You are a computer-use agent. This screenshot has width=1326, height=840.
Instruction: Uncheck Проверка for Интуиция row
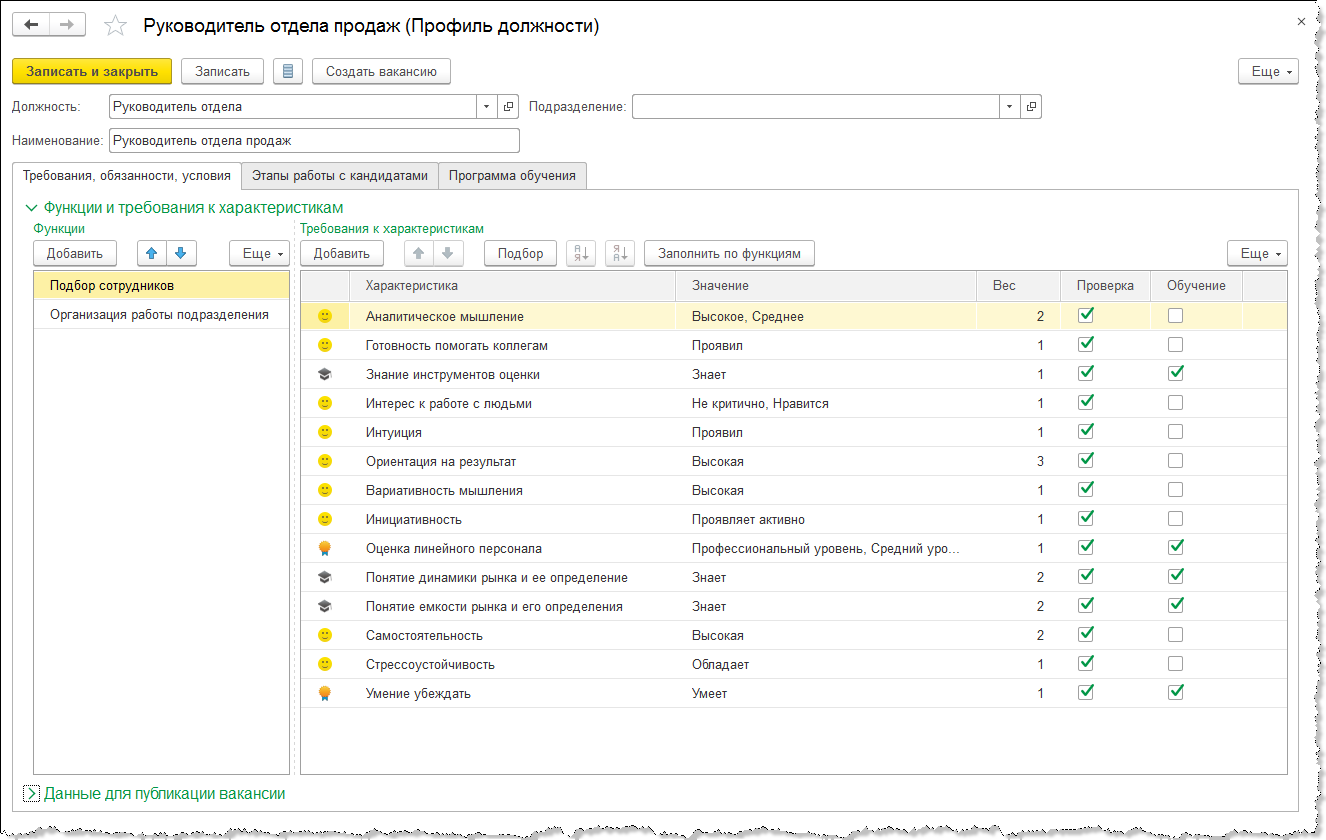(x=1086, y=432)
